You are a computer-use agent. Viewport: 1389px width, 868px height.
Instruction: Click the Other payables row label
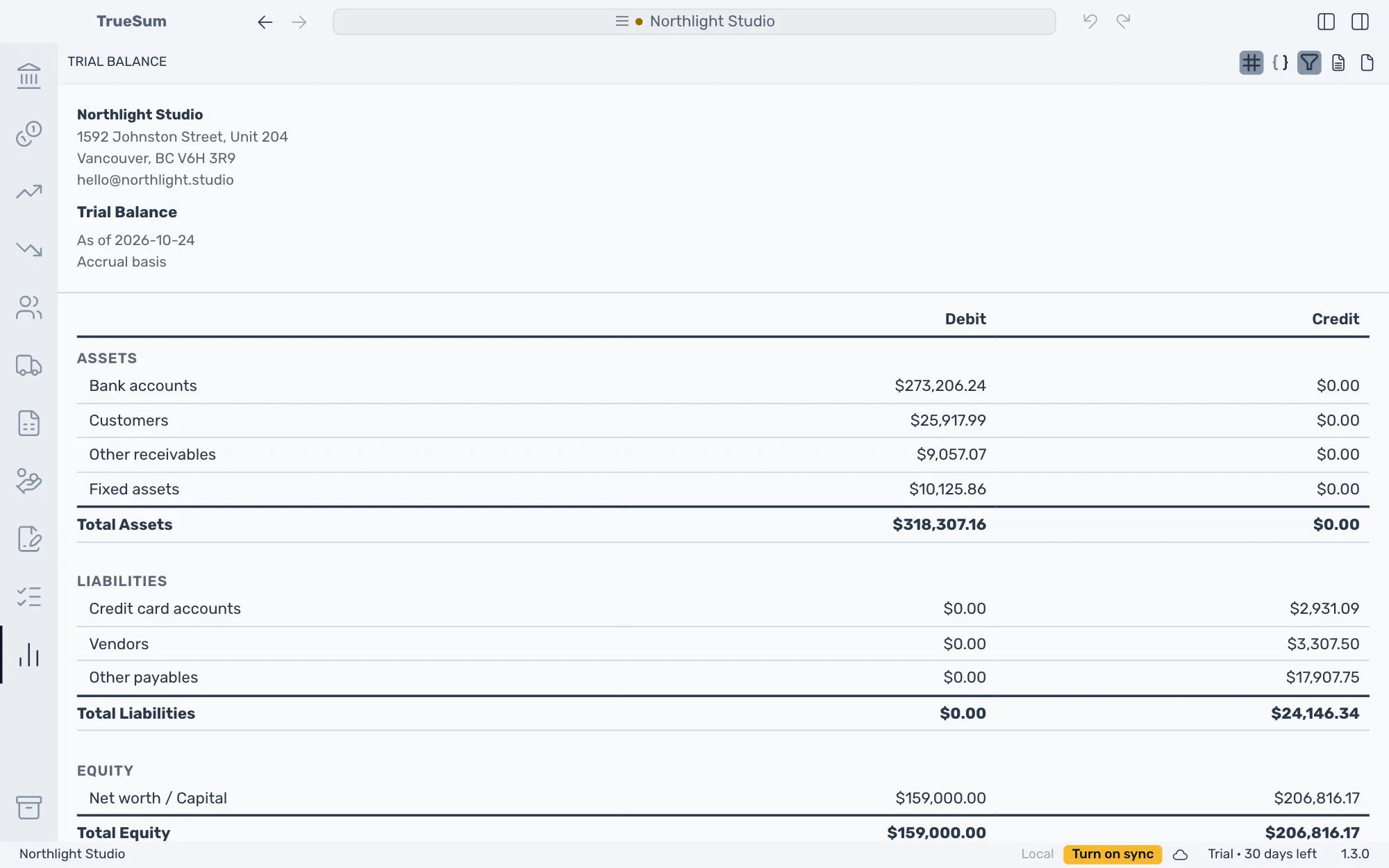tap(143, 678)
